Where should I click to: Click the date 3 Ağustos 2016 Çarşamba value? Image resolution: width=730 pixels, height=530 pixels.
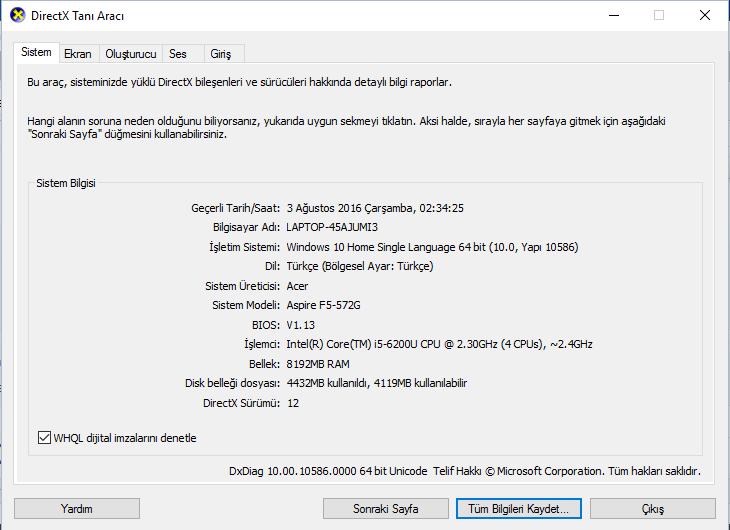375,208
